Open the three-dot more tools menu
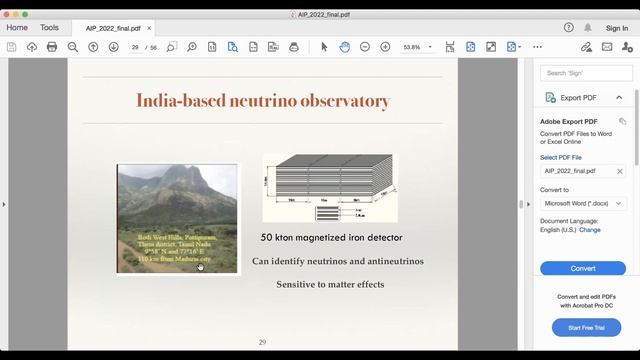Screen dimensions: 640x360 [538, 47]
